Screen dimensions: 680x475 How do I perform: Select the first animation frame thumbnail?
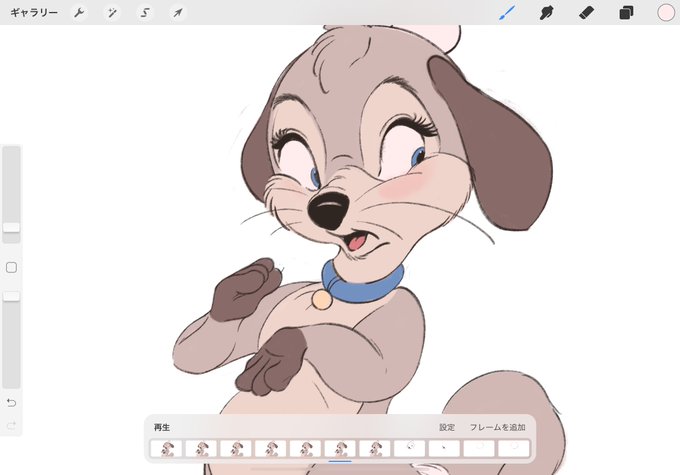tap(167, 449)
